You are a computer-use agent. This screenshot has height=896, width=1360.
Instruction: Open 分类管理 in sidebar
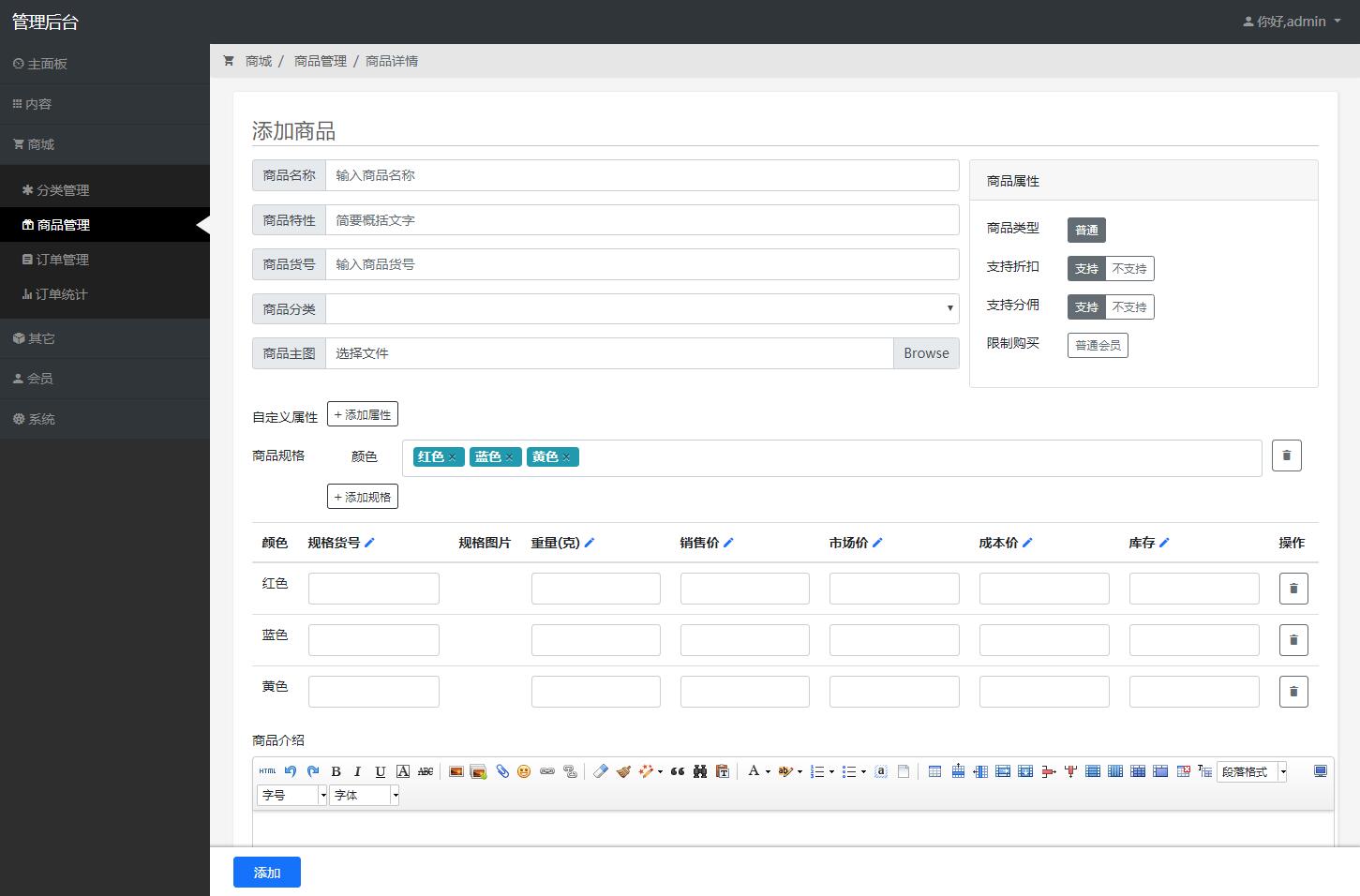(105, 189)
